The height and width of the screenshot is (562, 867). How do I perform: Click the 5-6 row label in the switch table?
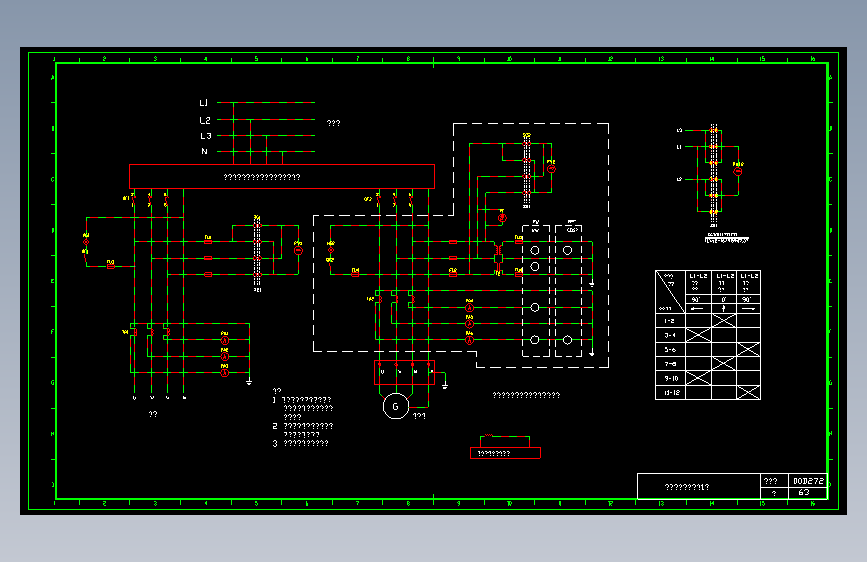tap(670, 350)
